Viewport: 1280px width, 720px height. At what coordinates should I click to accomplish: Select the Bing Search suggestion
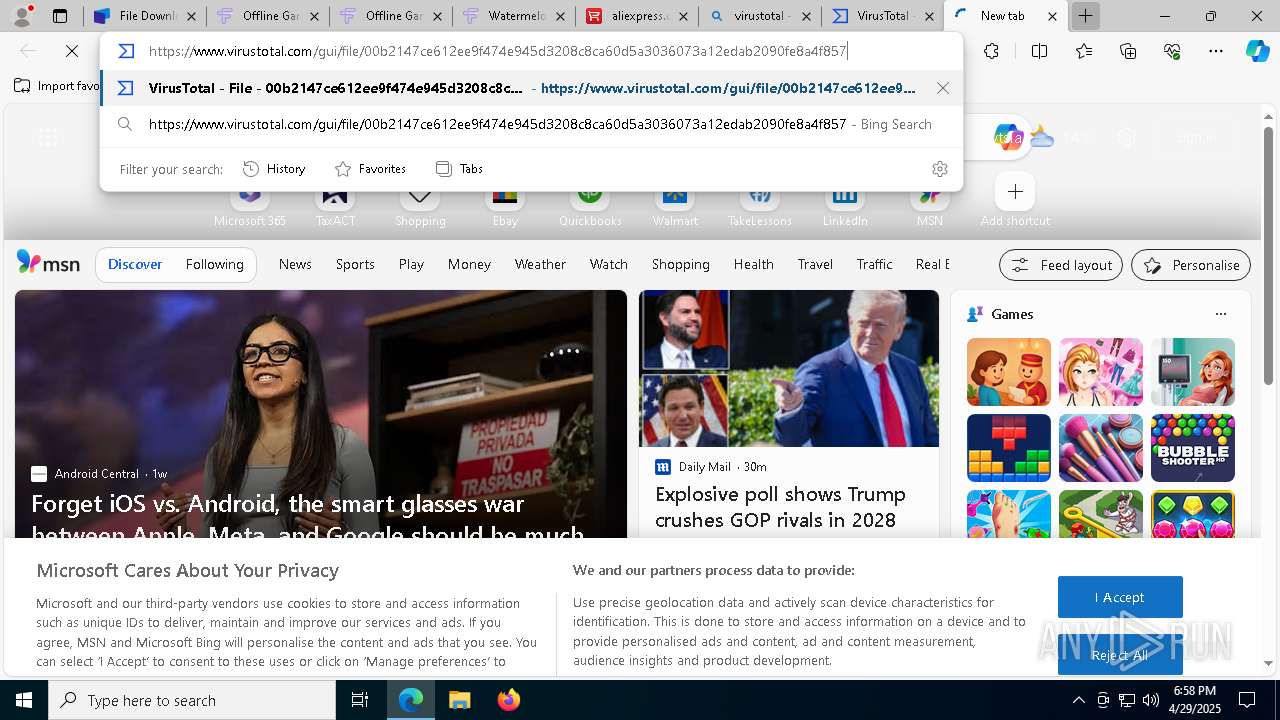530,124
